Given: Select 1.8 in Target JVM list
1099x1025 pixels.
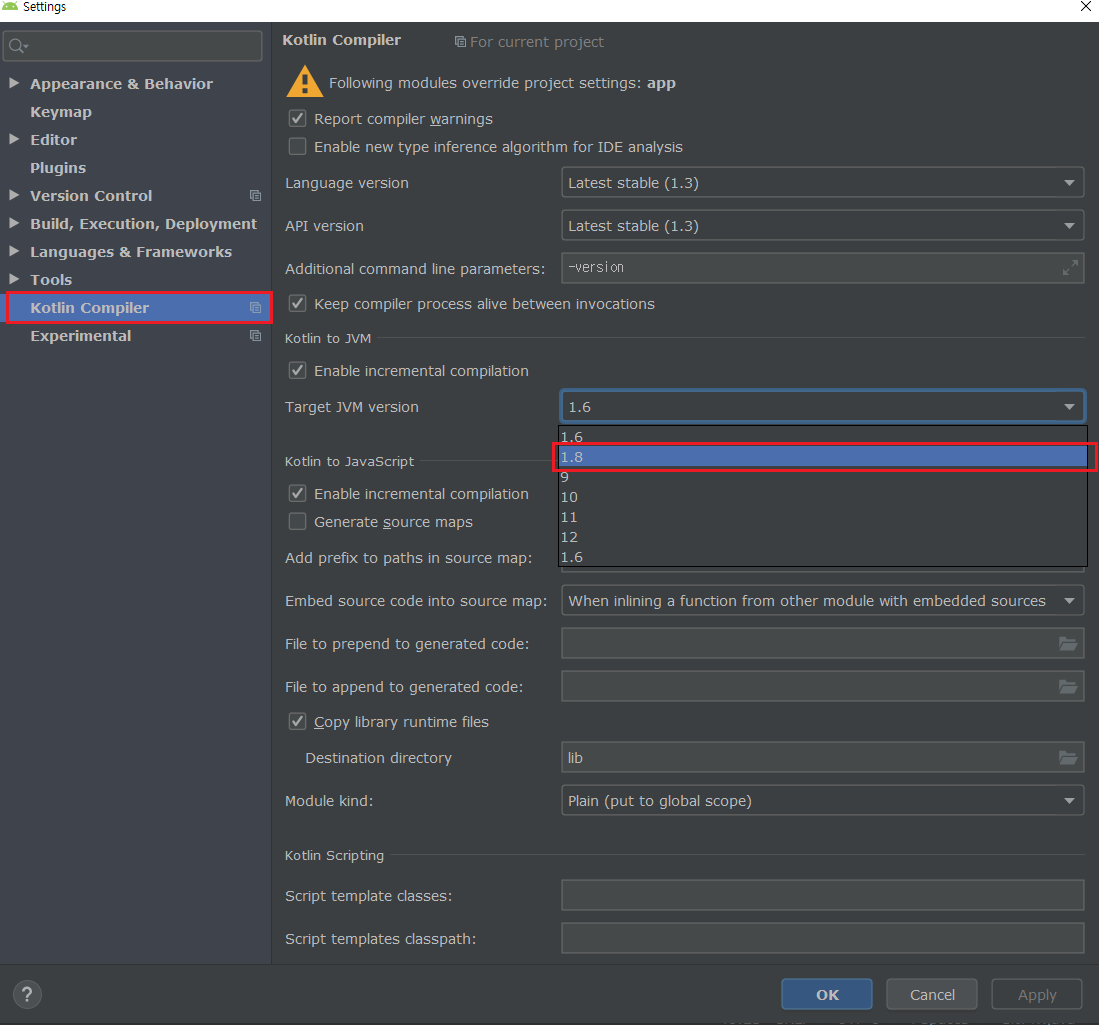Looking at the screenshot, I should coord(823,457).
